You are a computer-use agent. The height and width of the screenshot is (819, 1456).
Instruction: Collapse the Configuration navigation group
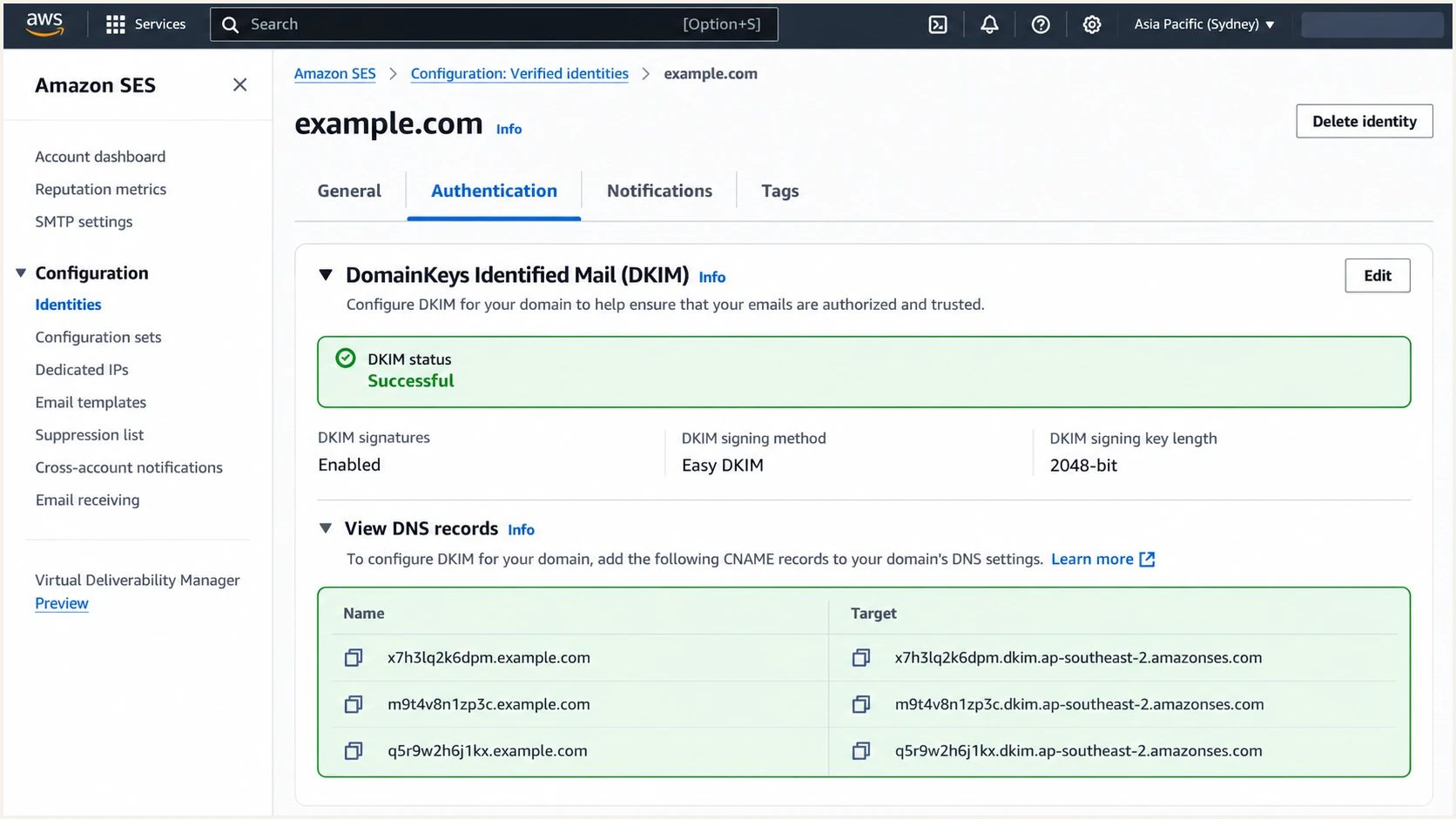[21, 273]
